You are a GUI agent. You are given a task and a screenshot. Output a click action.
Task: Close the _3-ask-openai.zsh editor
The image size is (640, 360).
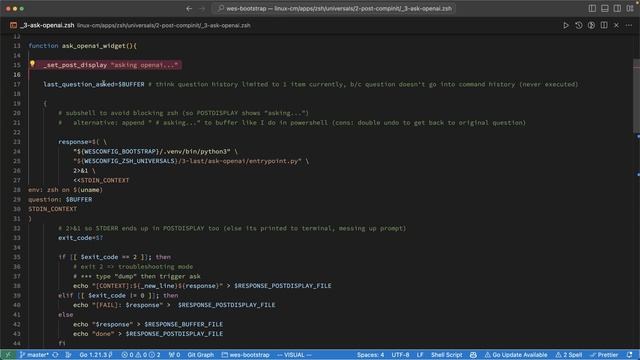click(x=616, y=25)
